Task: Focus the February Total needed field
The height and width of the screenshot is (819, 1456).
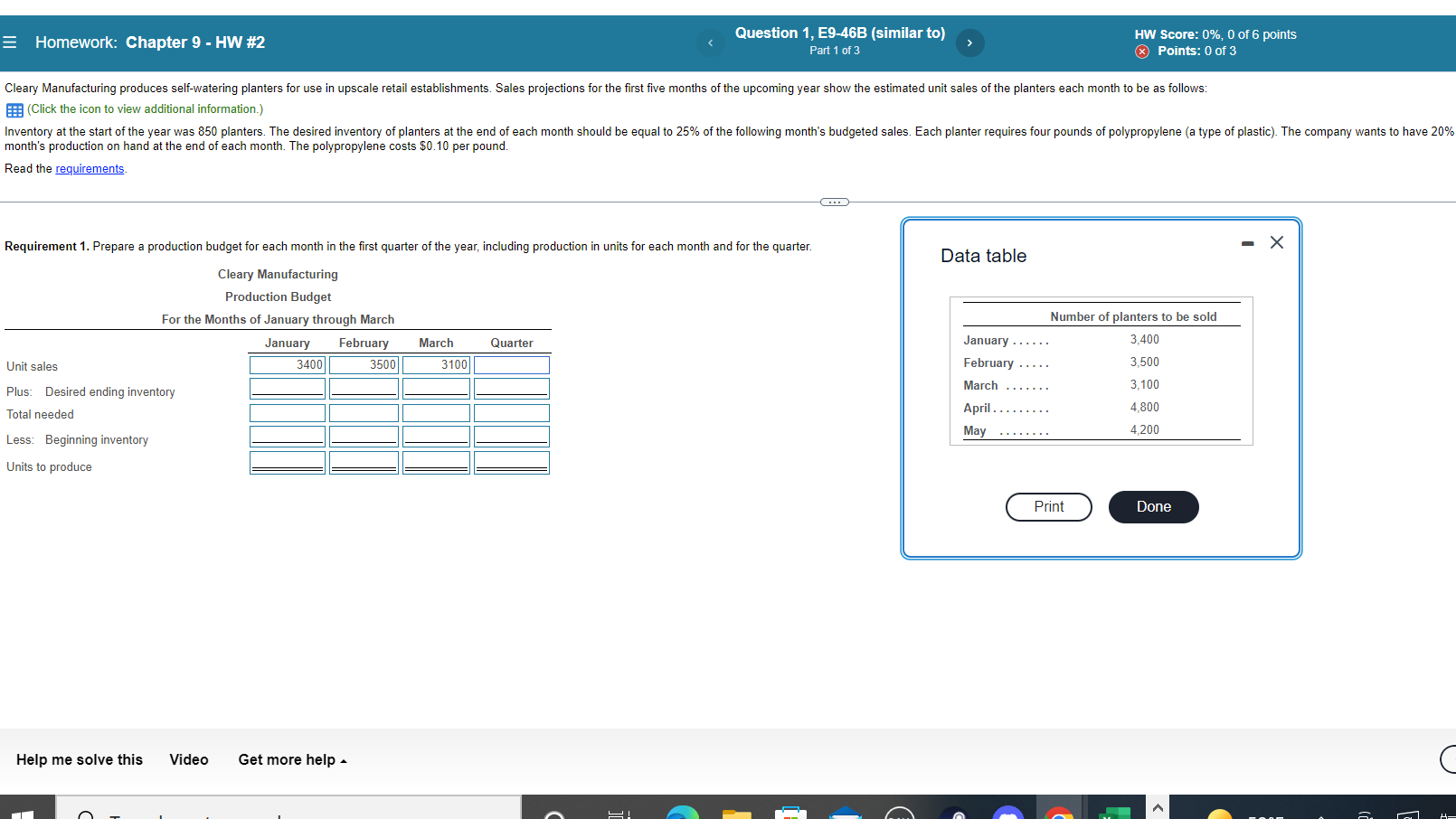Action: point(364,413)
